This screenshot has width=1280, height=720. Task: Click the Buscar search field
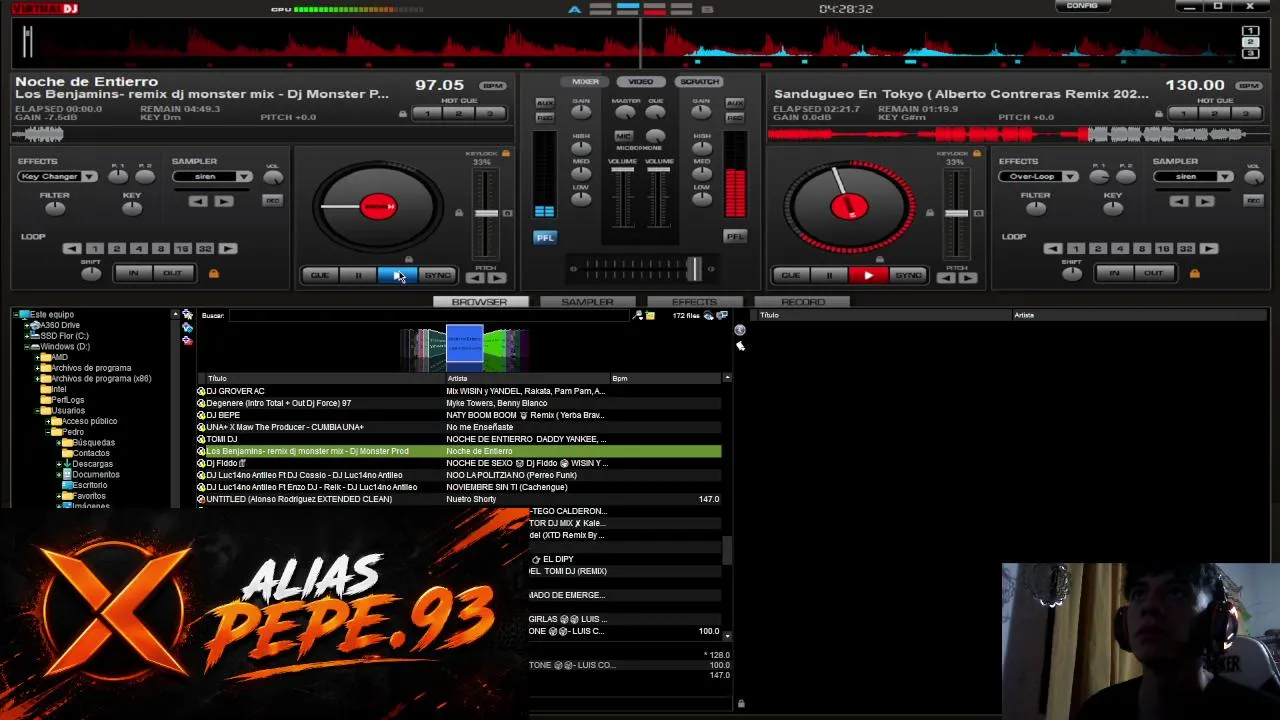point(430,316)
